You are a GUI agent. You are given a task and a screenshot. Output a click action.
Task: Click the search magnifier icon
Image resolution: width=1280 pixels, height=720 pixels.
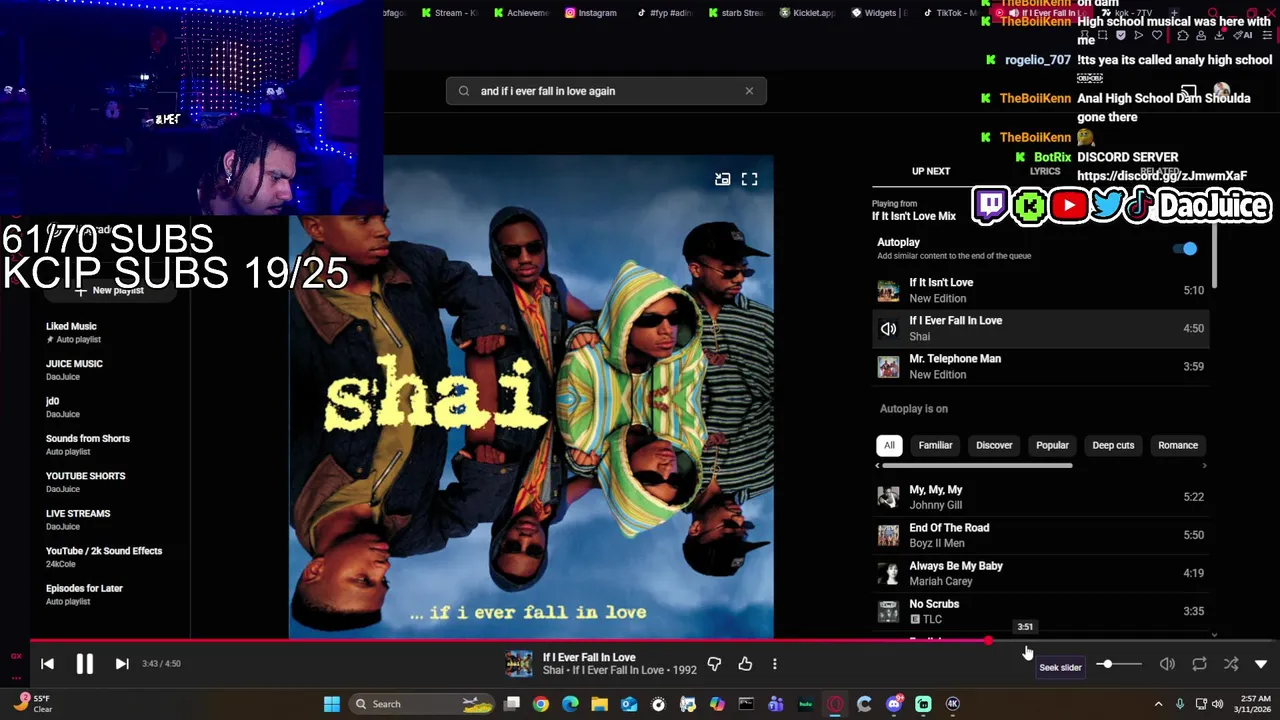pyautogui.click(x=464, y=91)
